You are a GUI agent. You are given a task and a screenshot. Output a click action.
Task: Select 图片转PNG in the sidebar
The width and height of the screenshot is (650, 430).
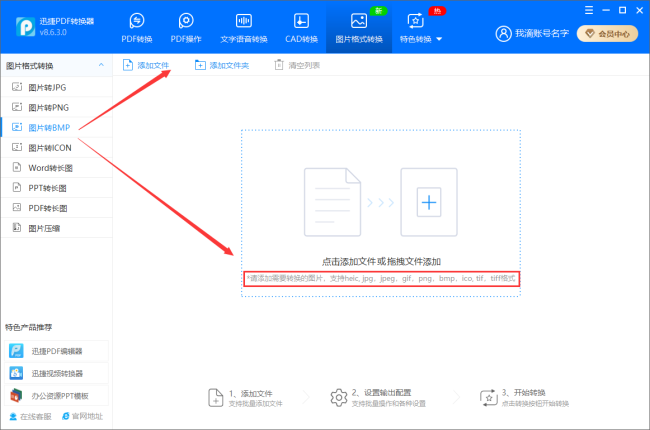pyautogui.click(x=57, y=107)
